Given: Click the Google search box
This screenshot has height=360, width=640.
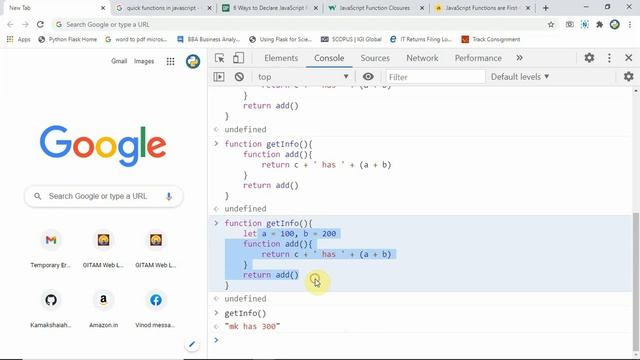Looking at the screenshot, I should coord(104,196).
